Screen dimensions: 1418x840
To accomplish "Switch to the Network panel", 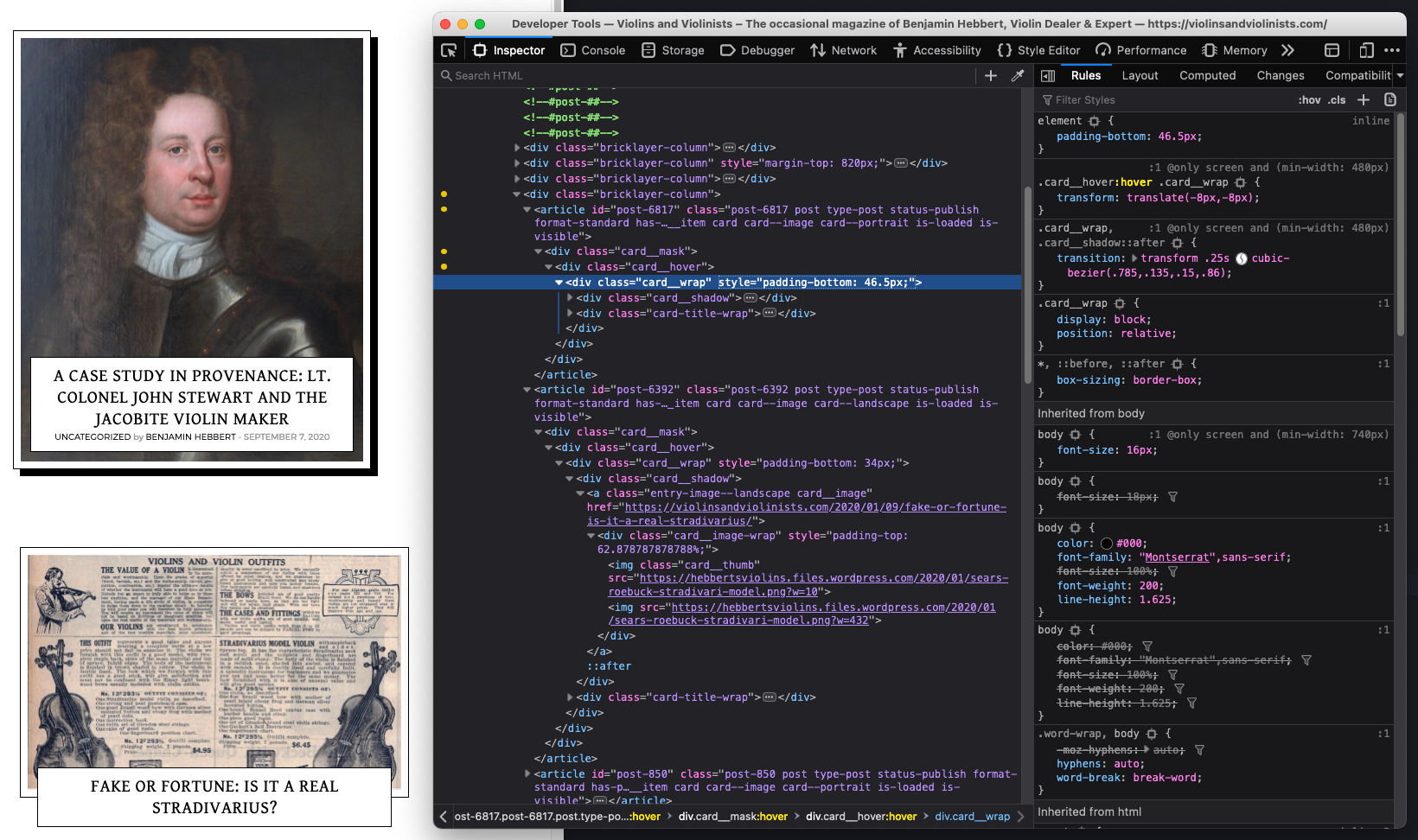I will (x=843, y=50).
